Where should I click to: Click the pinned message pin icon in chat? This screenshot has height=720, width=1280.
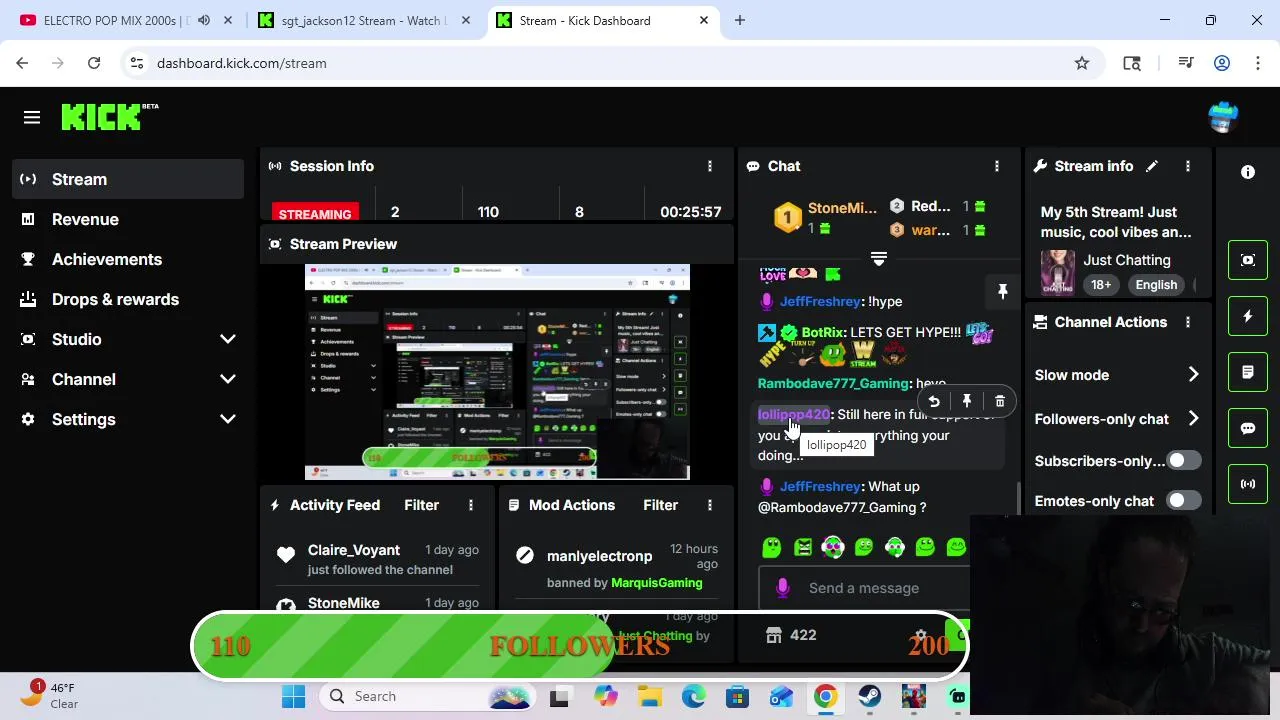[1002, 291]
